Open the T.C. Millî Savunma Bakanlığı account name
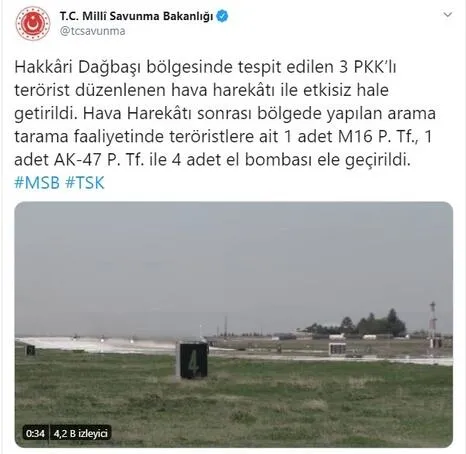This screenshot has height=454, width=466. pos(136,16)
